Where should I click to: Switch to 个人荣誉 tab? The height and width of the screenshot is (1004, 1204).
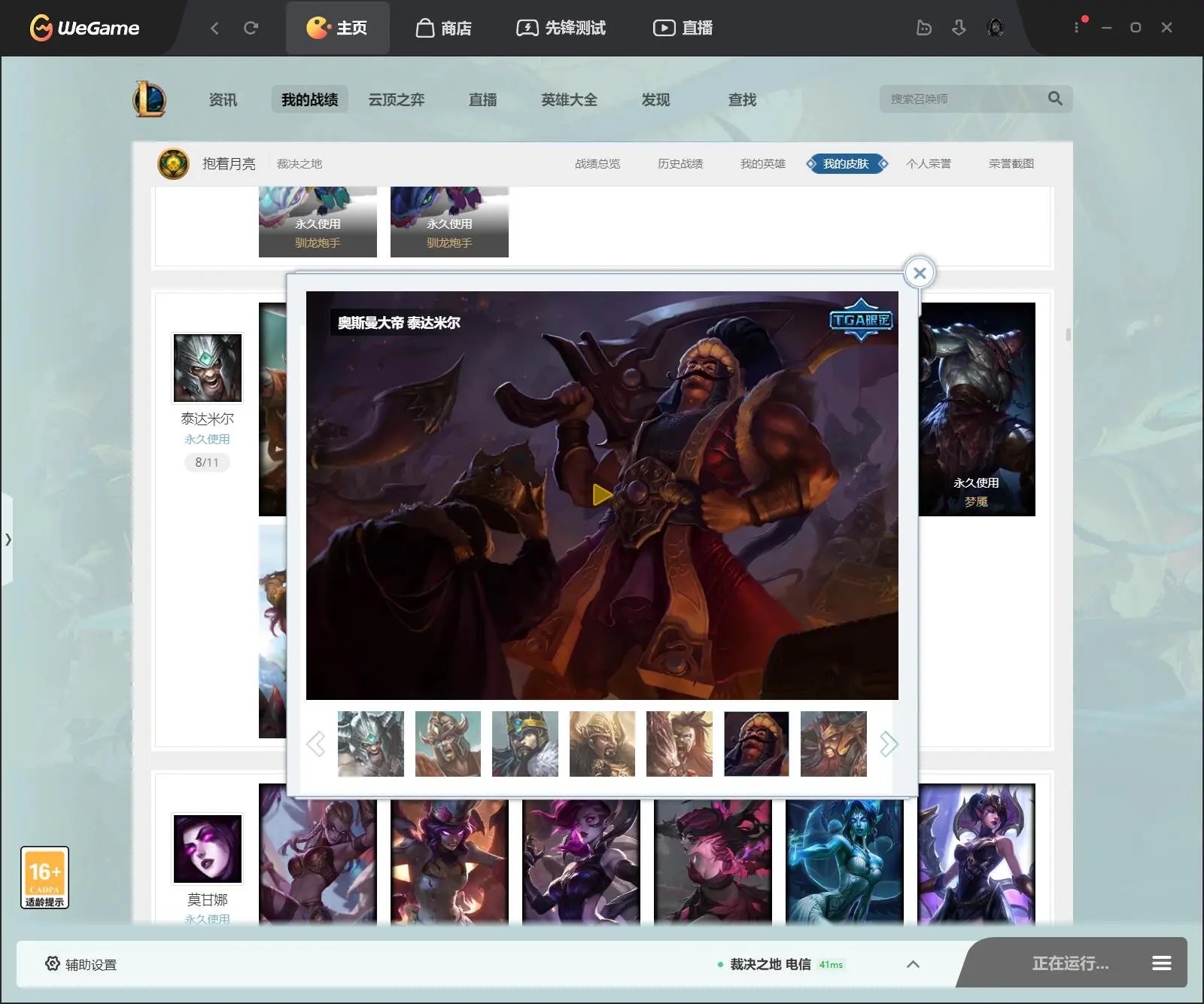pyautogui.click(x=929, y=163)
